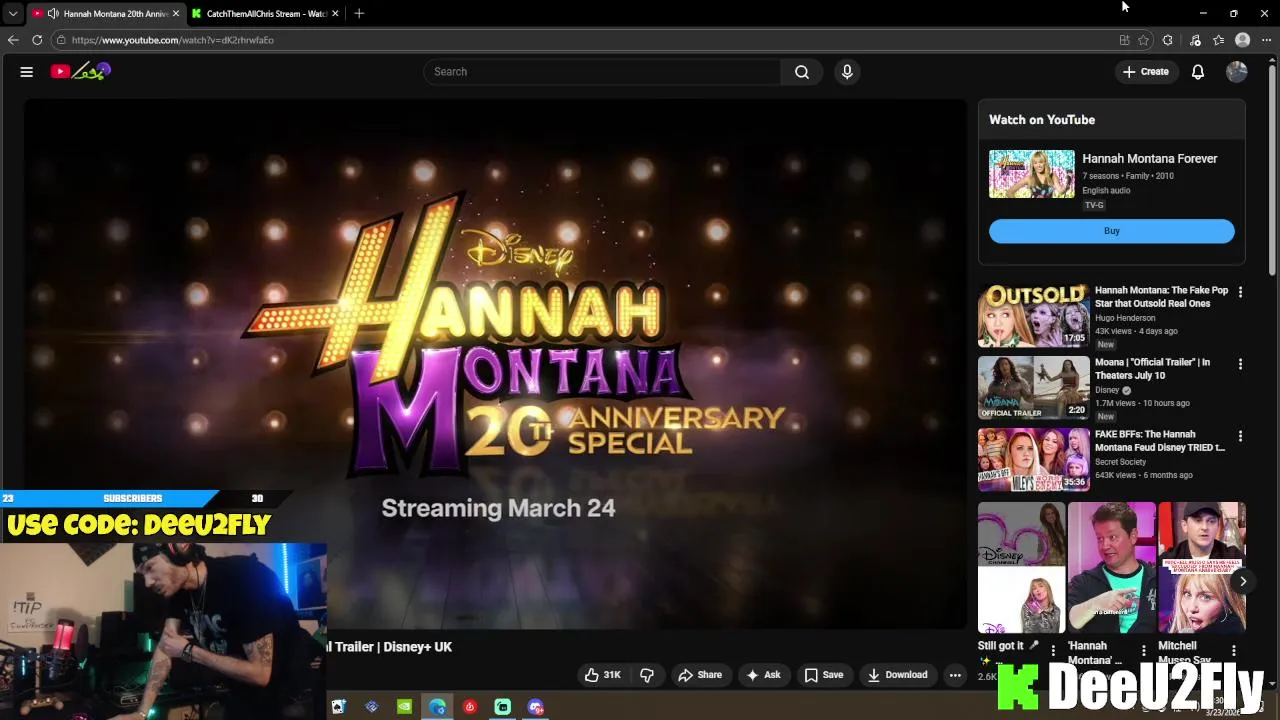Open options for the FAKE BFFs video suggestion

[x=1240, y=436]
